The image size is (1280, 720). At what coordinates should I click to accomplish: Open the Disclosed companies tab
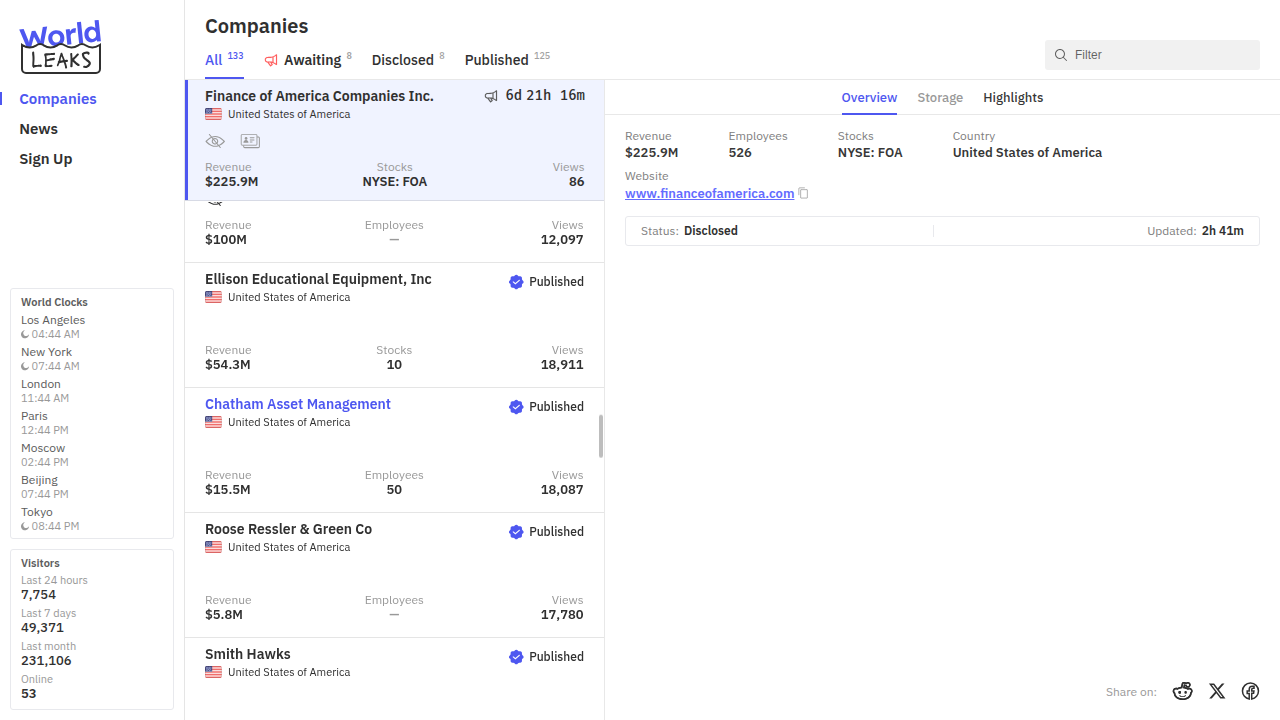click(402, 60)
